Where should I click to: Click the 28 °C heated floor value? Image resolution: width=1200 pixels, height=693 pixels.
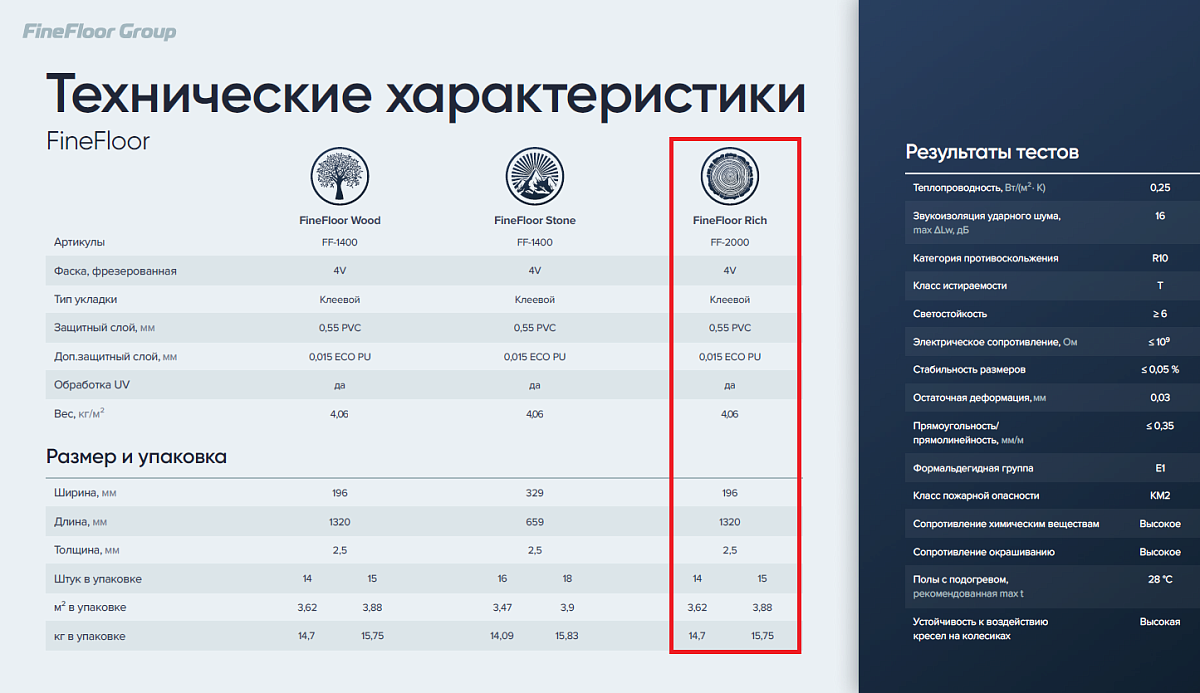[1159, 580]
